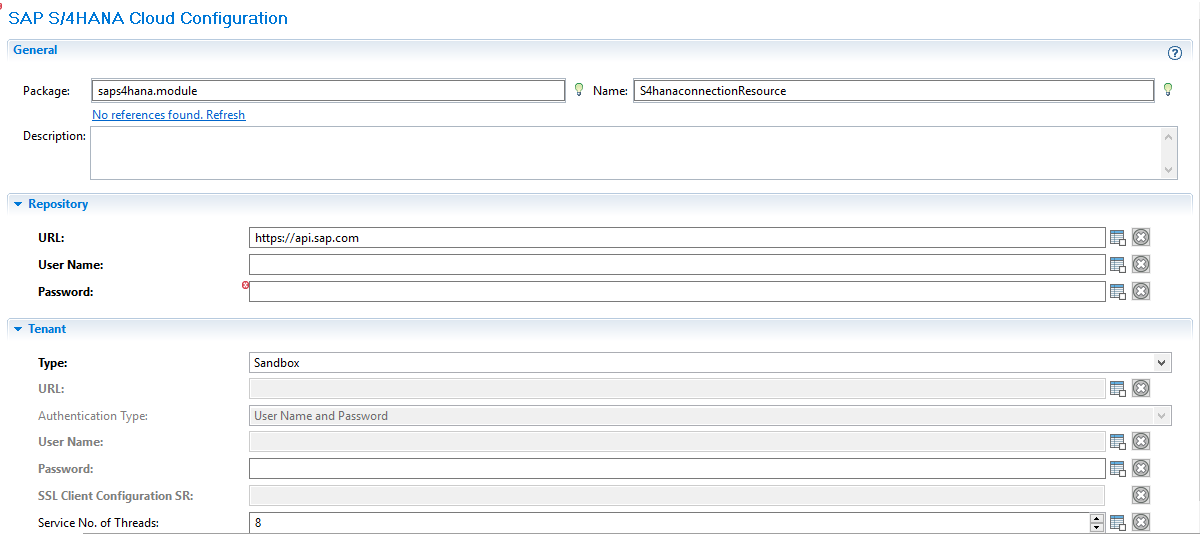Open module property picker for Tenant User Name
This screenshot has width=1200, height=534.
[x=1118, y=441]
